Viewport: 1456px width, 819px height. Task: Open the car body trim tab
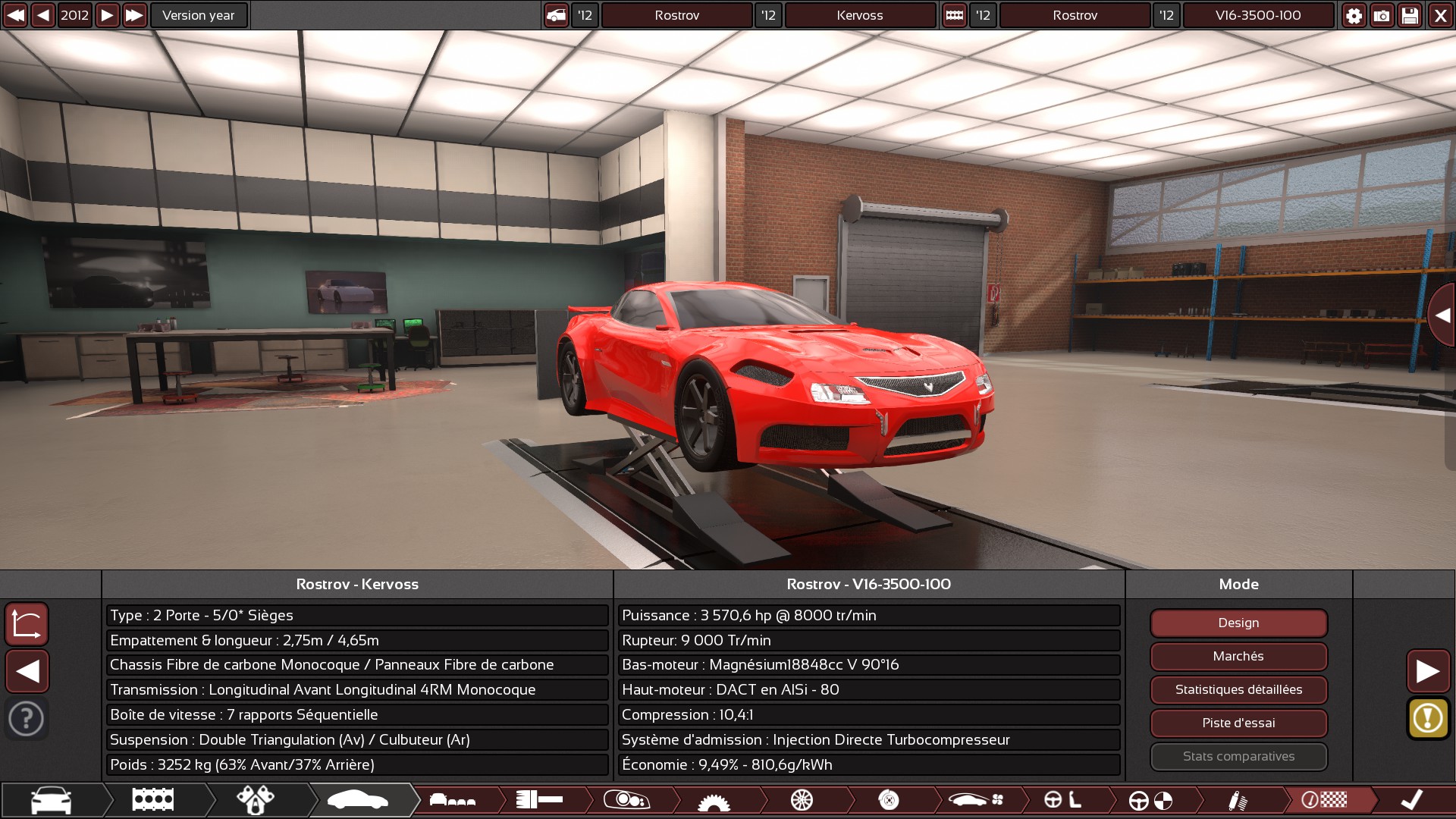358,800
